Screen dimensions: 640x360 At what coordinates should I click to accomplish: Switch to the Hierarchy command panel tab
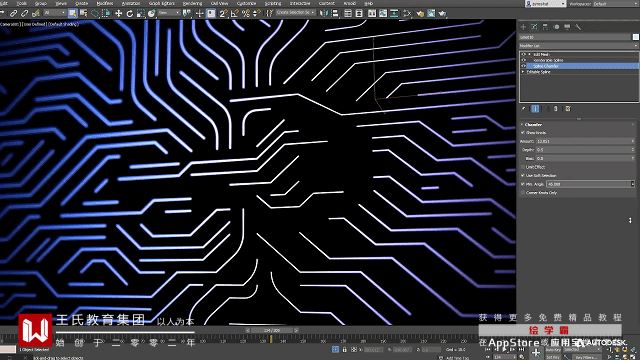pos(545,27)
